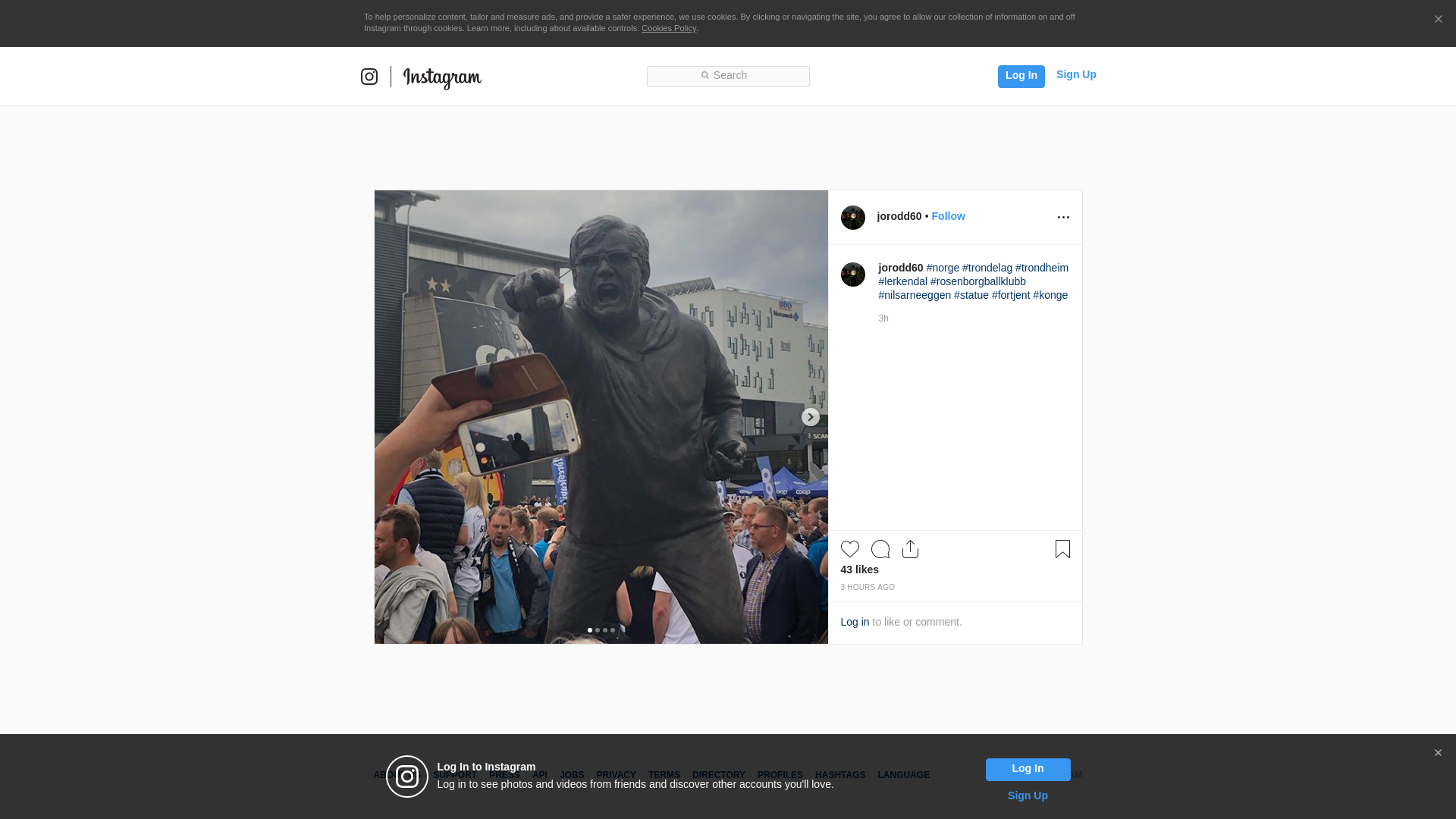The width and height of the screenshot is (1456, 819).
Task: Open jorodd60 username in the caption
Action: click(x=901, y=268)
